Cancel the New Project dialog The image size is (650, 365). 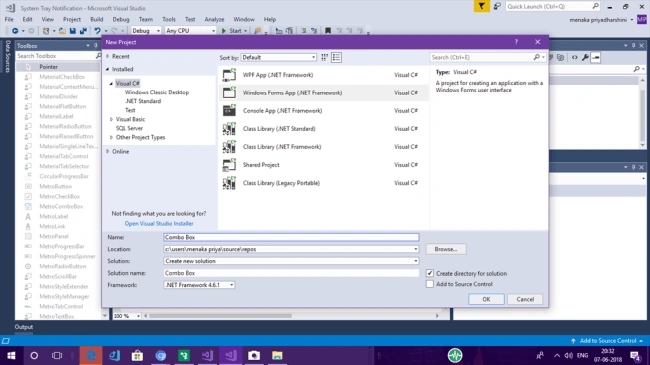pos(525,299)
